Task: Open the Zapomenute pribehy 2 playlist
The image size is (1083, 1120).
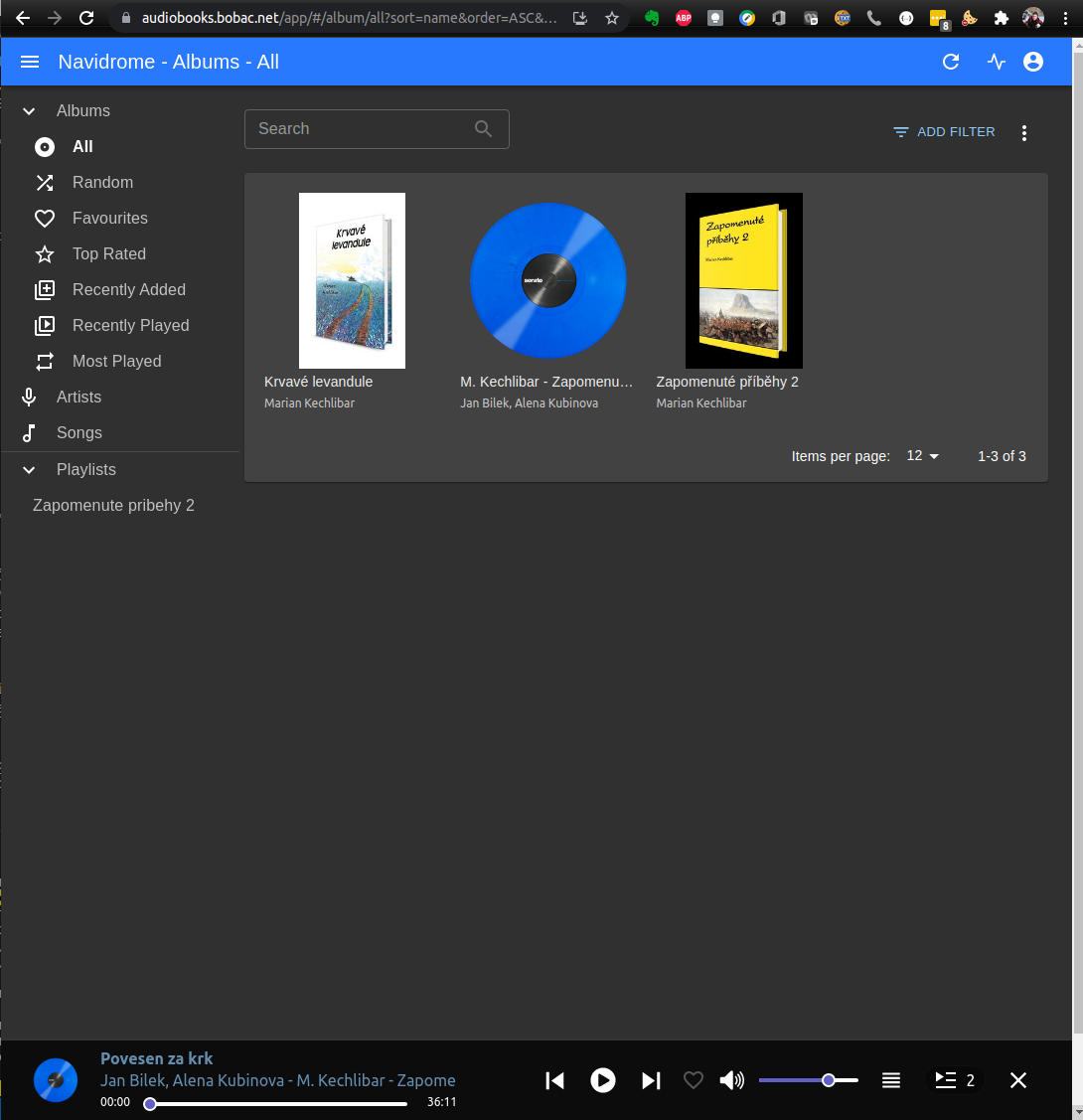Action: point(113,506)
